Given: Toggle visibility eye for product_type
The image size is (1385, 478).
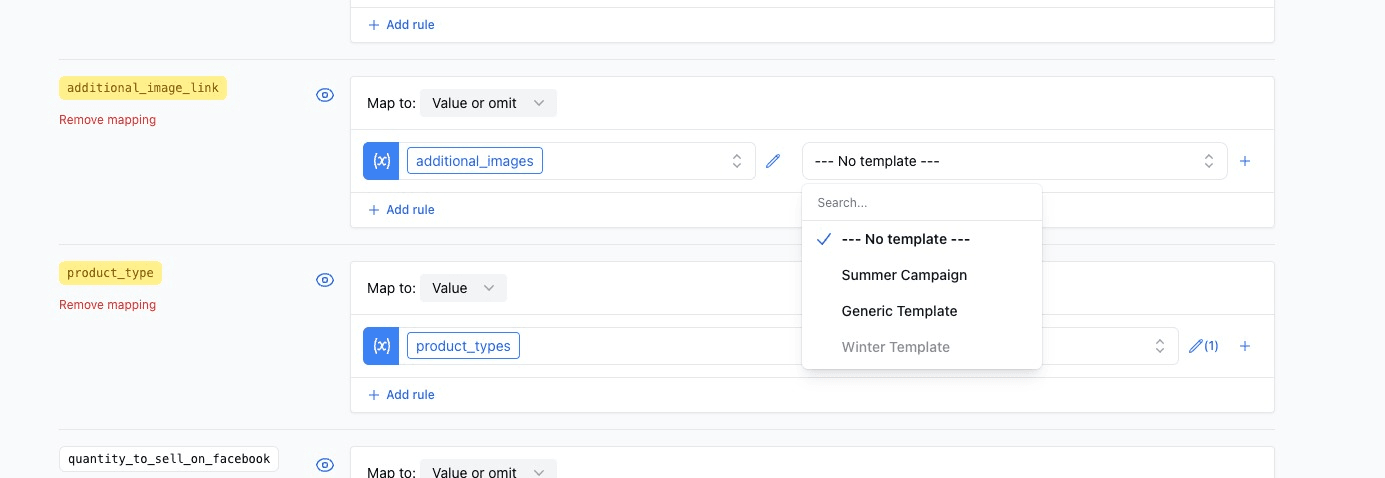Looking at the screenshot, I should point(325,280).
